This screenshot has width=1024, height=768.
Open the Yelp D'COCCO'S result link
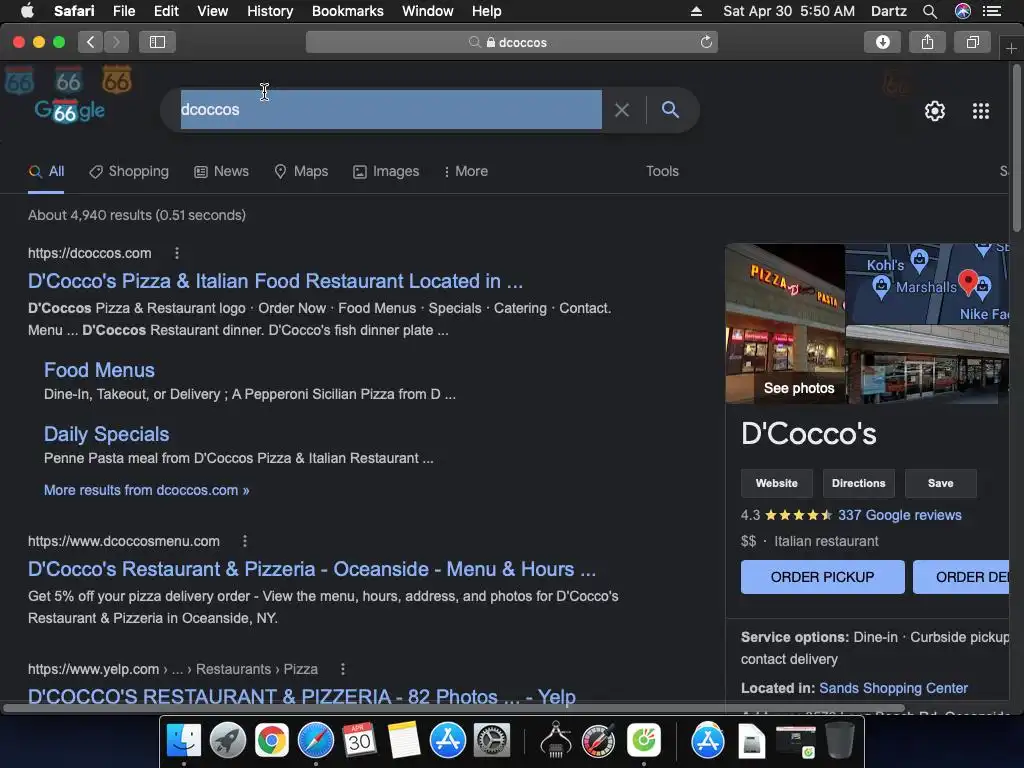(x=302, y=697)
